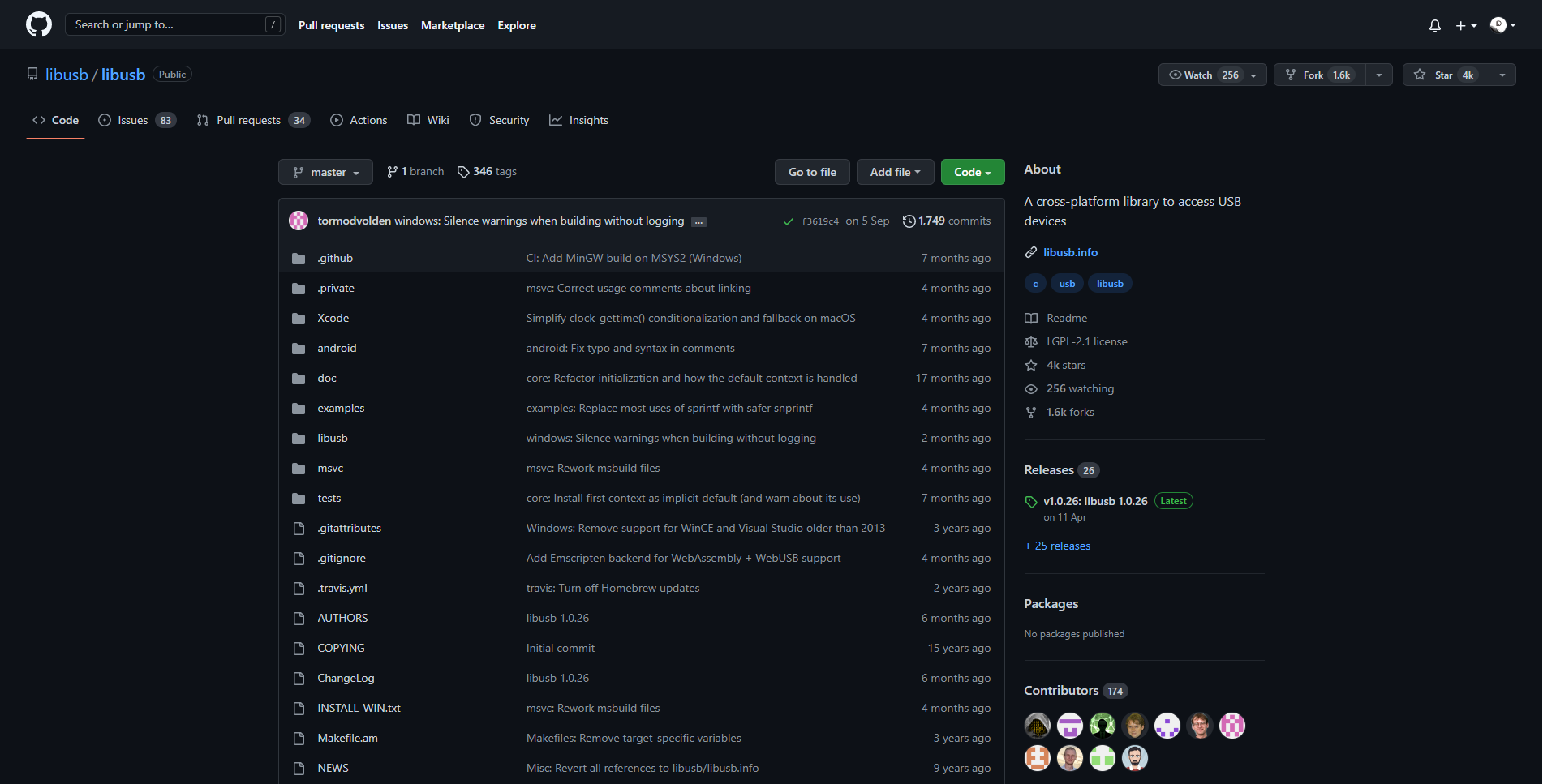Image resolution: width=1556 pixels, height=784 pixels.
Task: Click the first contributor avatar
Action: pos(1038,726)
